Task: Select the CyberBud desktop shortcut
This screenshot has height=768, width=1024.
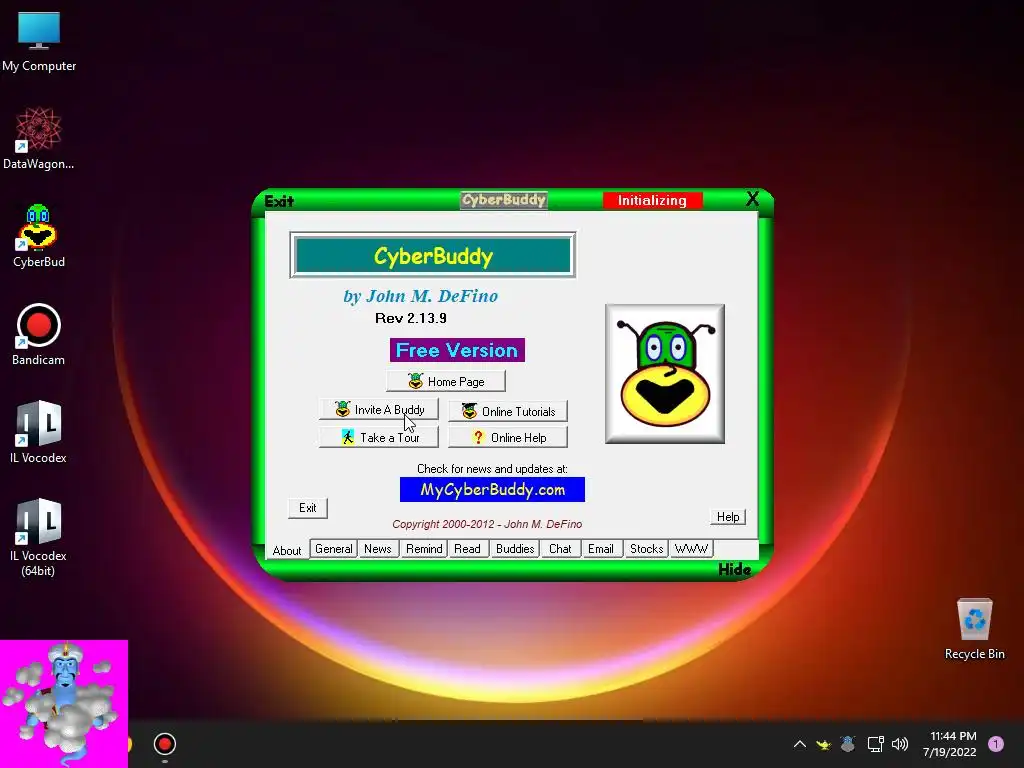Action: click(39, 236)
